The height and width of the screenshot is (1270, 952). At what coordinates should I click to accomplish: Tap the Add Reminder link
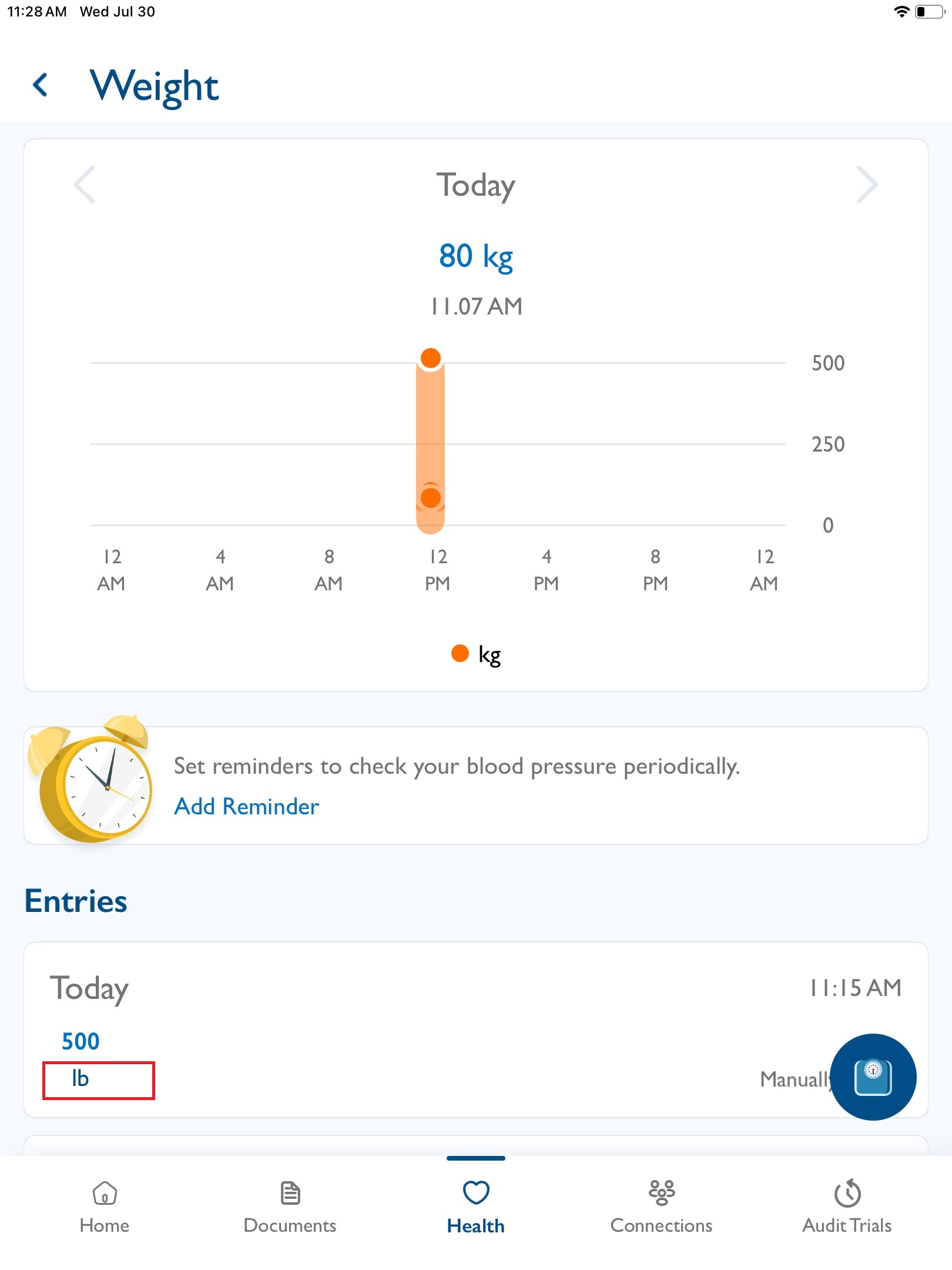click(x=247, y=806)
